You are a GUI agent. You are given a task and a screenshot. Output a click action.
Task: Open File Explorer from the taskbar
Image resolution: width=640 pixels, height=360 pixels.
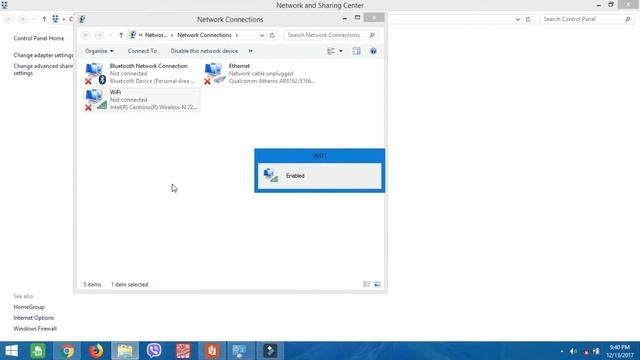point(125,351)
